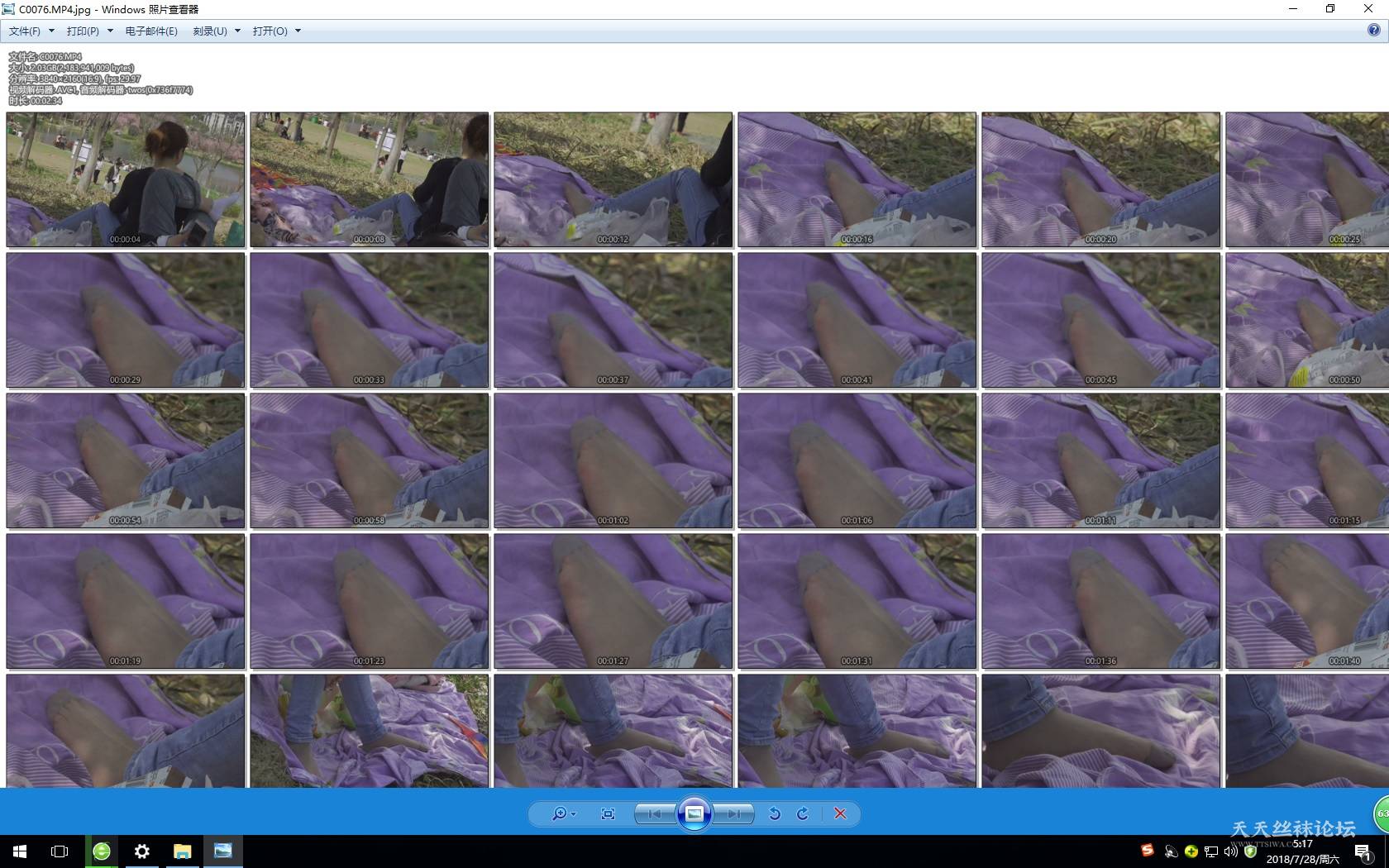The width and height of the screenshot is (1389, 868).
Task: Click the blue help question mark icon
Action: (1374, 31)
